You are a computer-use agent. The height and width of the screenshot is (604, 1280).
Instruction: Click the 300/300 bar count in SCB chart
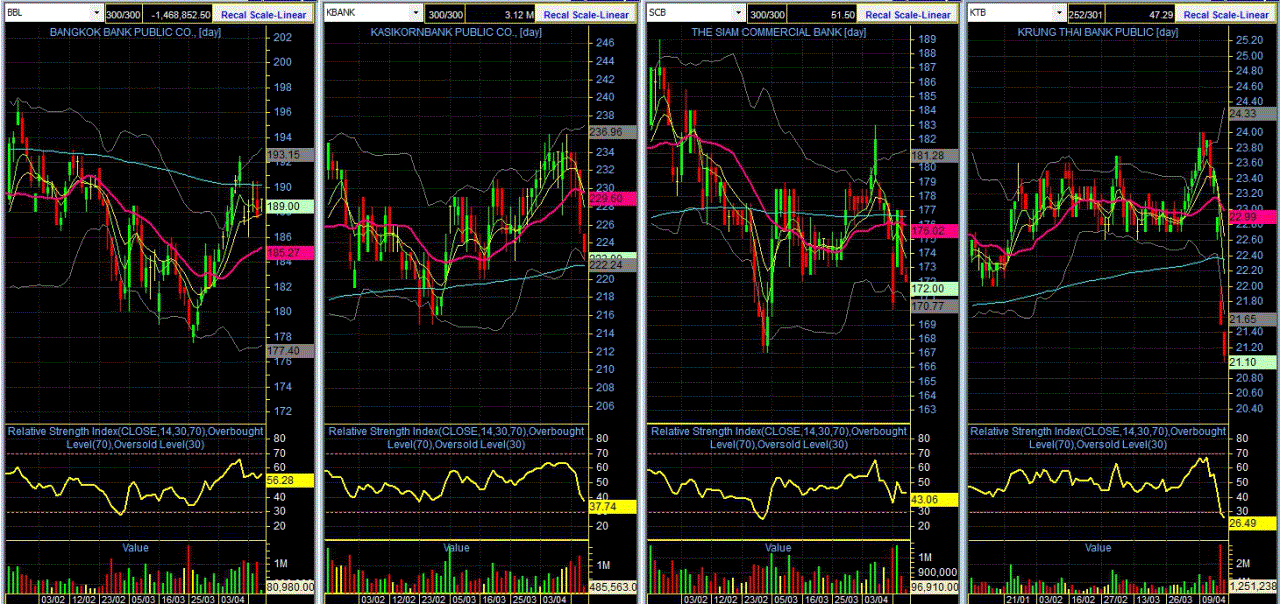click(766, 15)
